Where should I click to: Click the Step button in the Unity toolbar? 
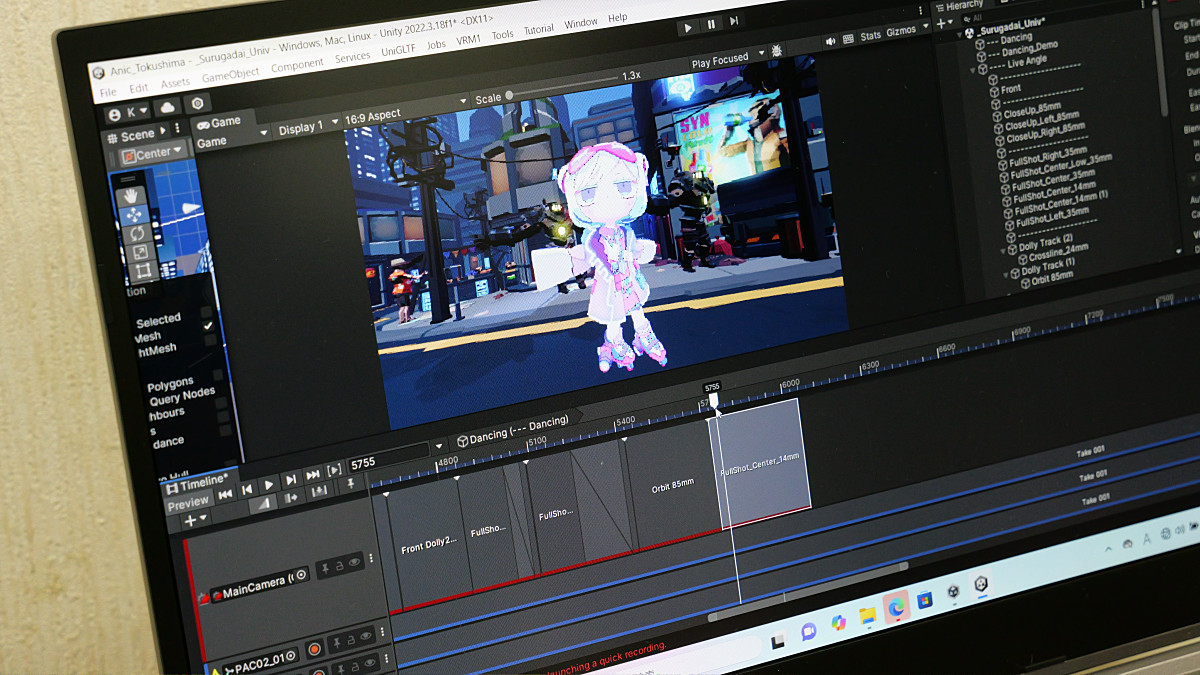click(734, 22)
